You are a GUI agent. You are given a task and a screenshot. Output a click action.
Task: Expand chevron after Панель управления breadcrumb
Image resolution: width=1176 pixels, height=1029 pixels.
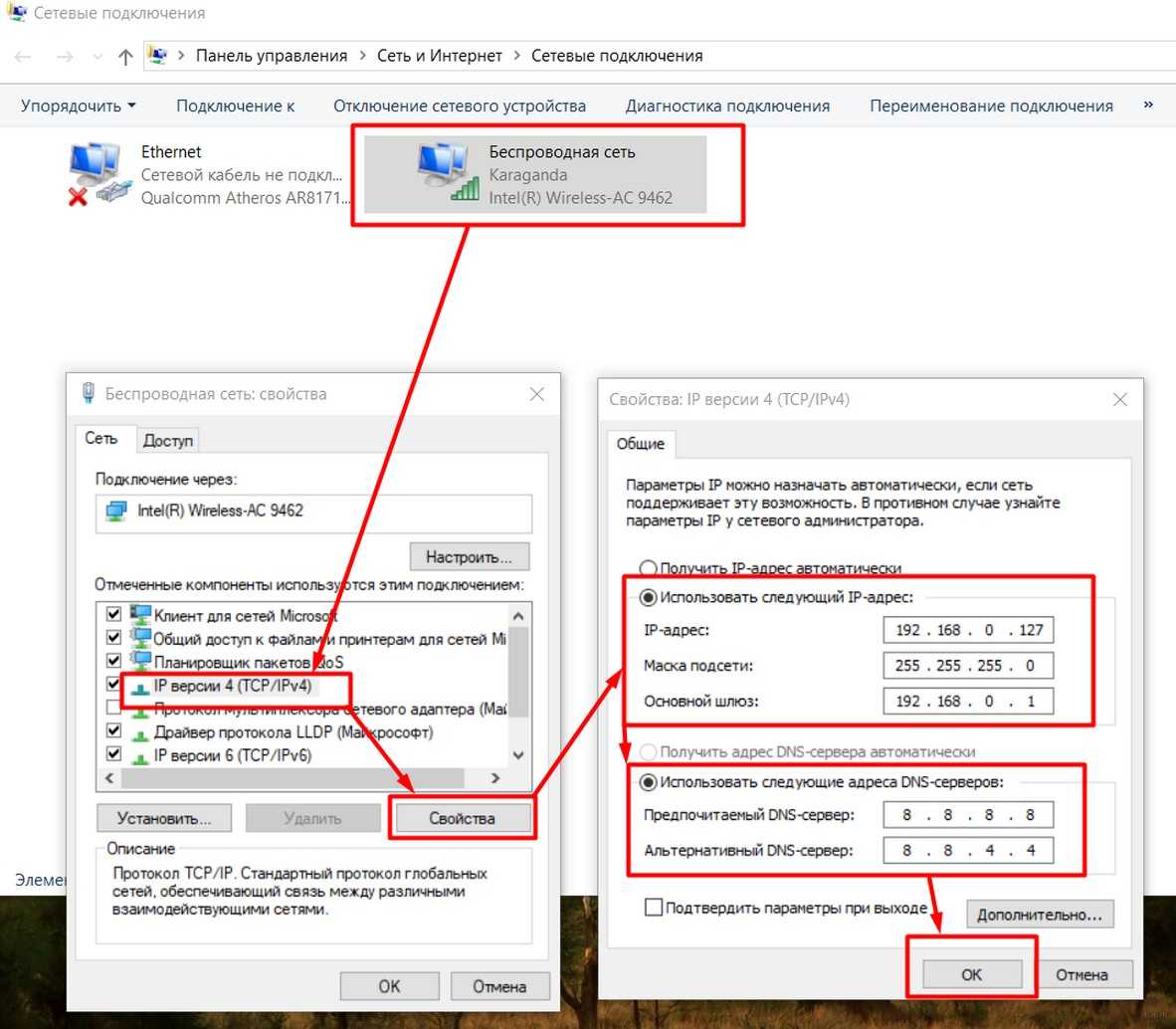point(362,56)
